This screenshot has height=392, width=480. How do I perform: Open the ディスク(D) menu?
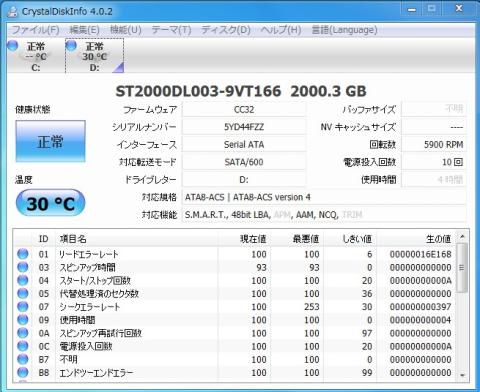pos(226,30)
